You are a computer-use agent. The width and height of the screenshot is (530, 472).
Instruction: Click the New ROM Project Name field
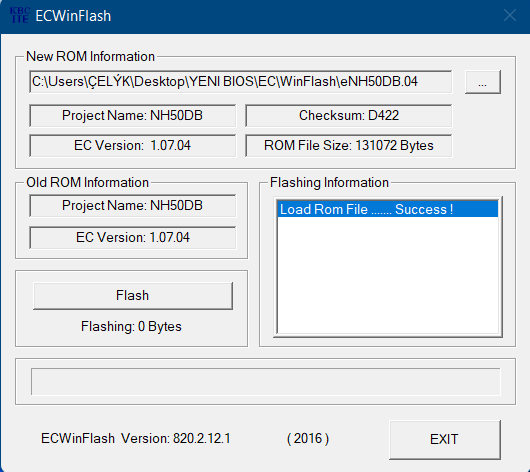click(x=132, y=116)
